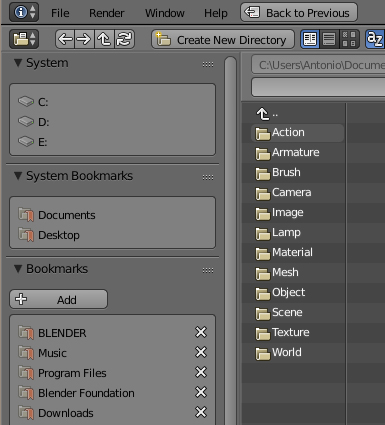This screenshot has height=425, width=385.
Task: Open the Window menu
Action: pyautogui.click(x=165, y=13)
